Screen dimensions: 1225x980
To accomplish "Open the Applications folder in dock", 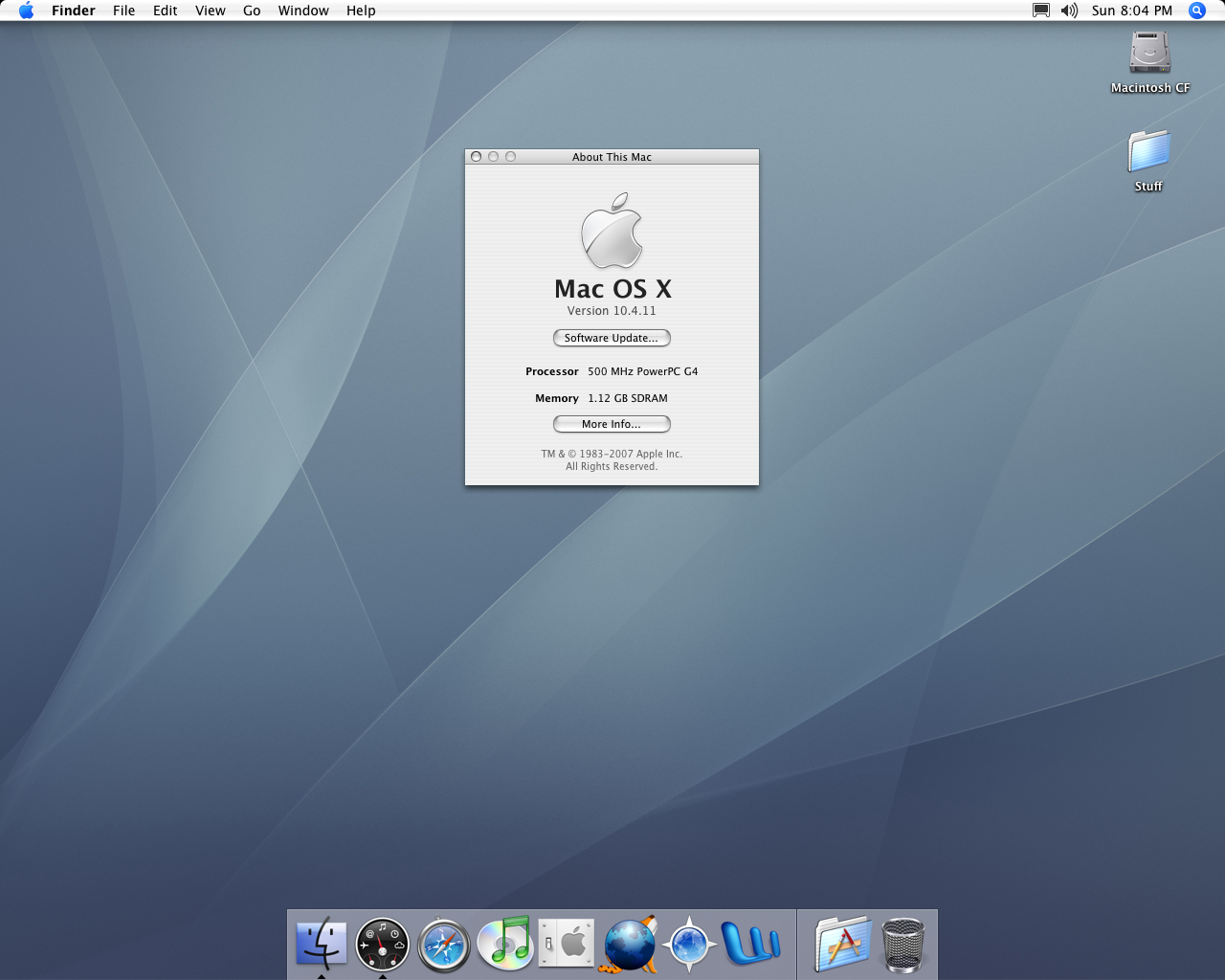I will [842, 944].
